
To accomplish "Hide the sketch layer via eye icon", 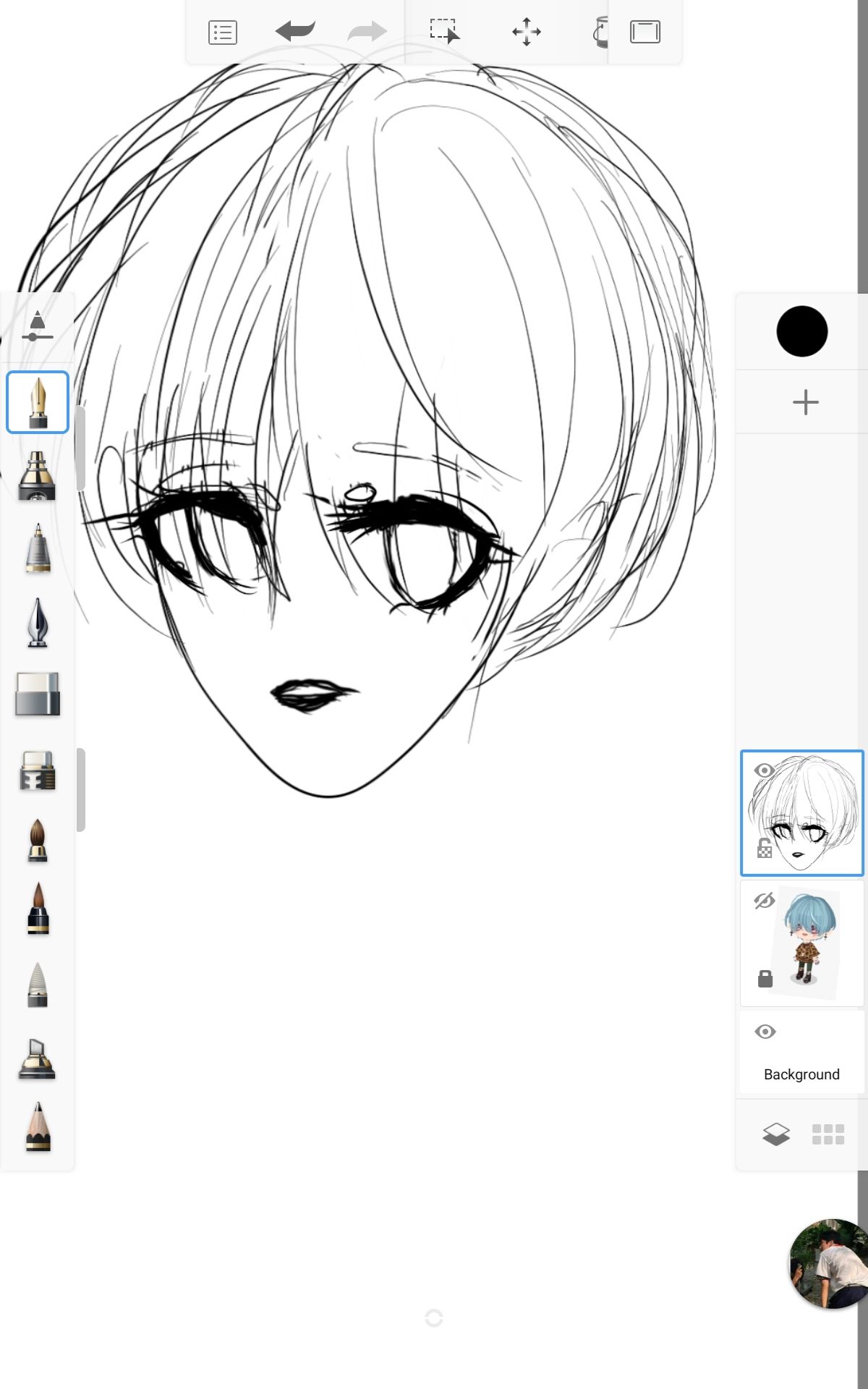I will tap(765, 770).
